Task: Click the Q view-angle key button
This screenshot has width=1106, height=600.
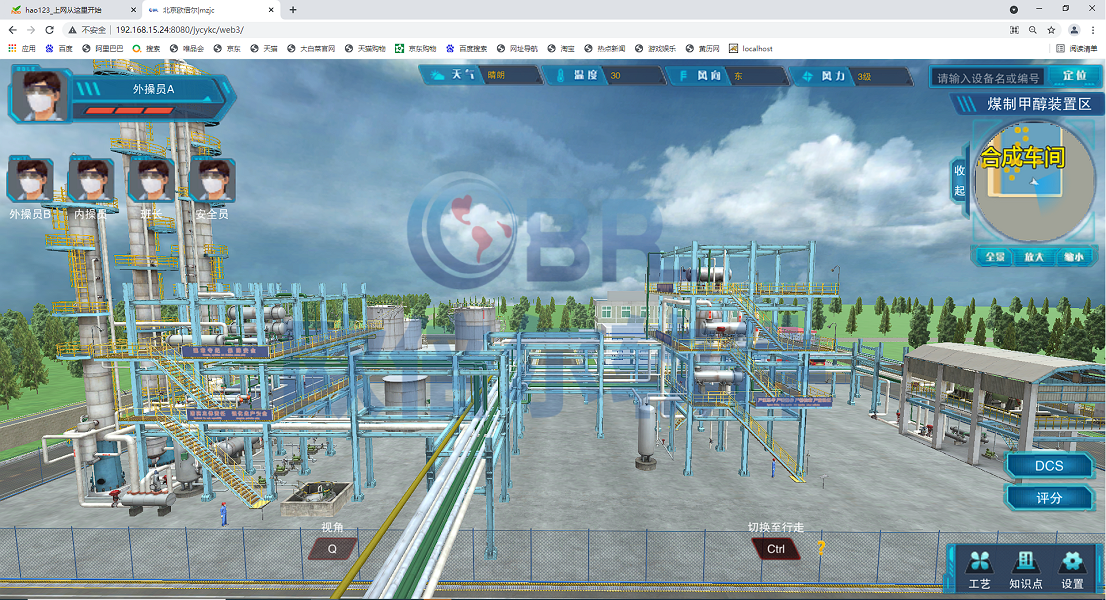Action: click(x=332, y=549)
